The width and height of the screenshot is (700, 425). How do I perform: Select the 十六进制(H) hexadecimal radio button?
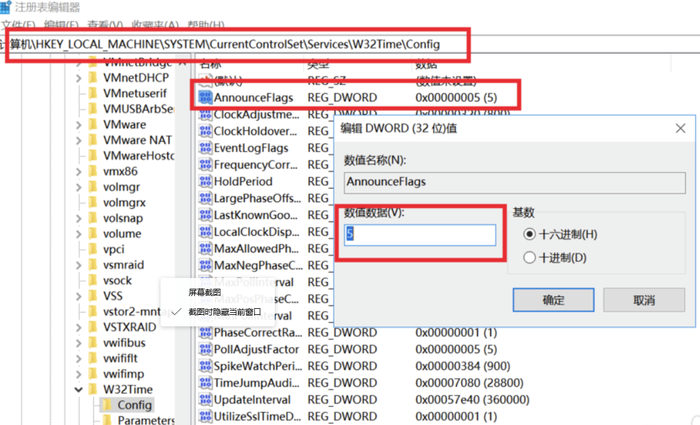(529, 234)
